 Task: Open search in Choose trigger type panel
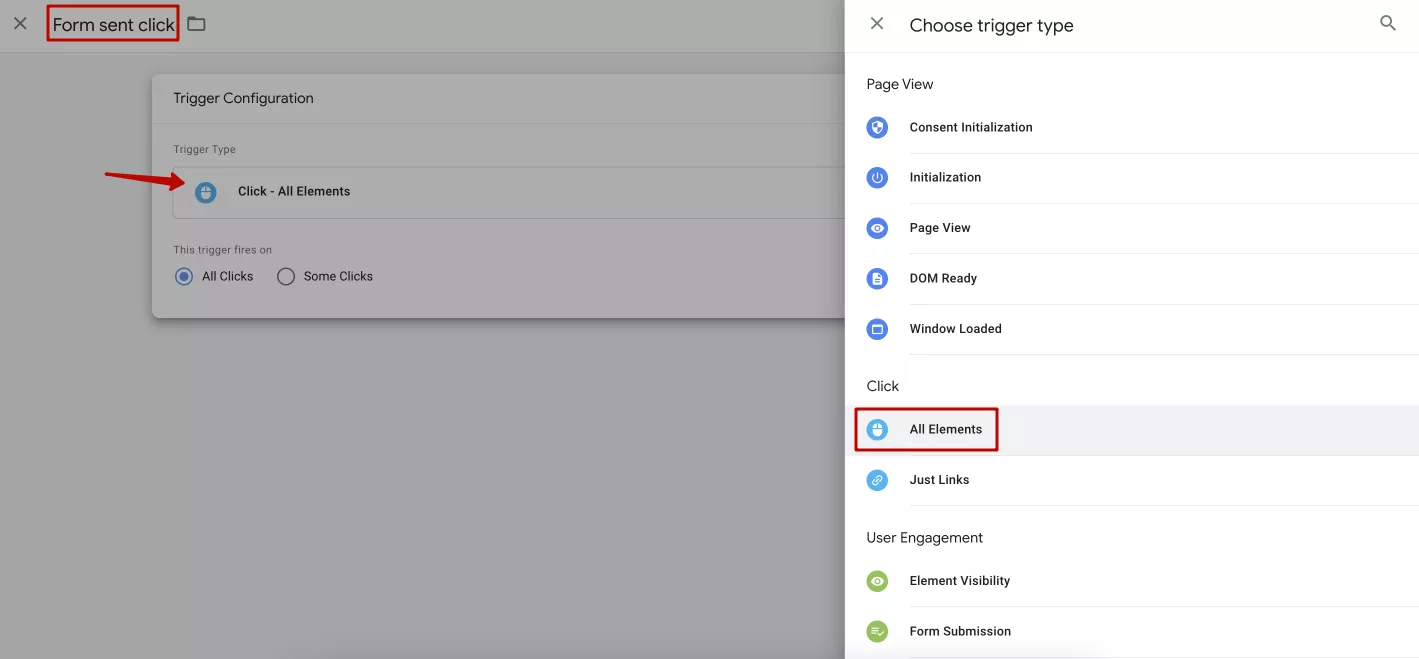(x=1388, y=23)
